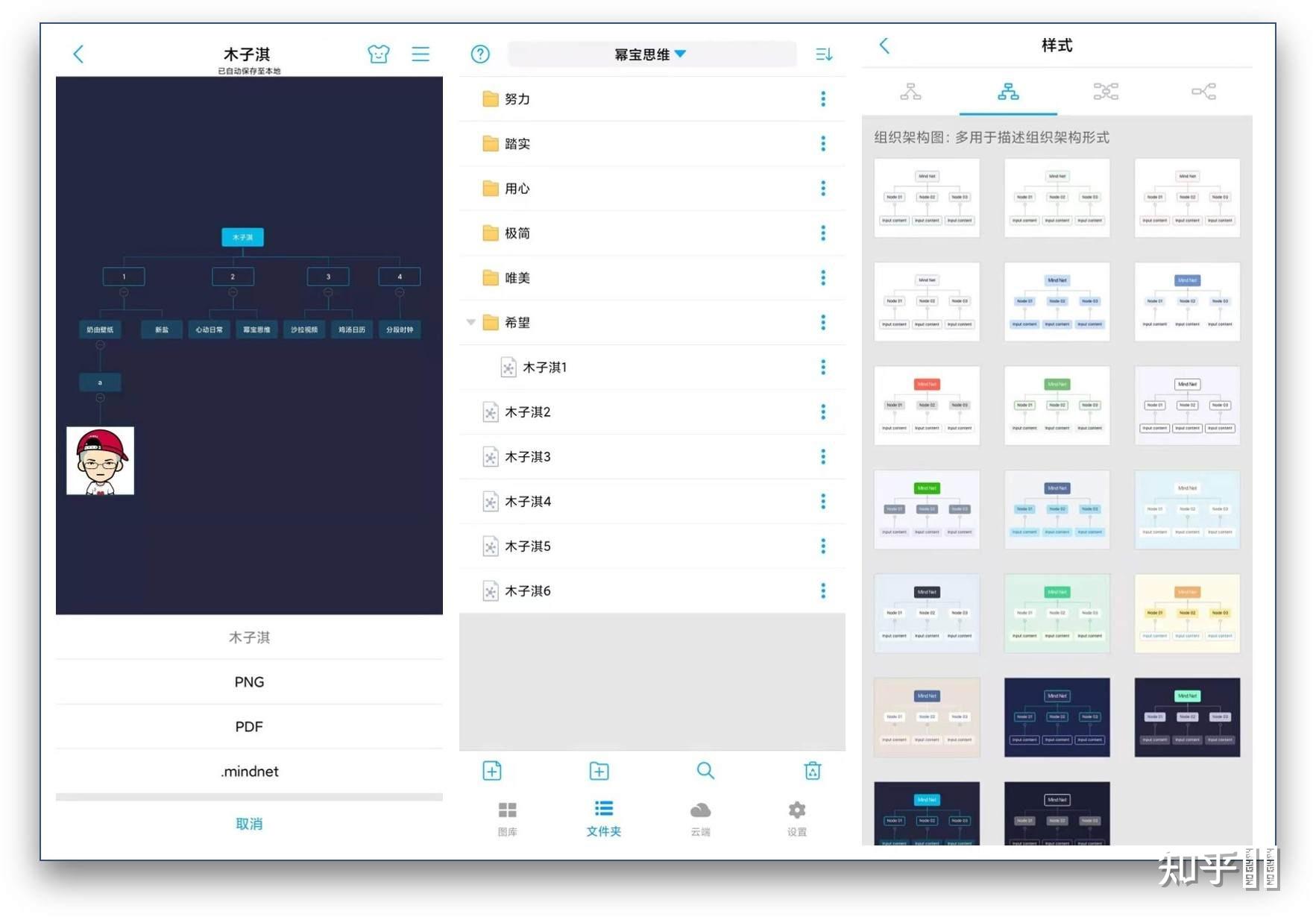This screenshot has height=917, width=1316.
Task: Select the 幂宝思维 node
Action: [256, 329]
